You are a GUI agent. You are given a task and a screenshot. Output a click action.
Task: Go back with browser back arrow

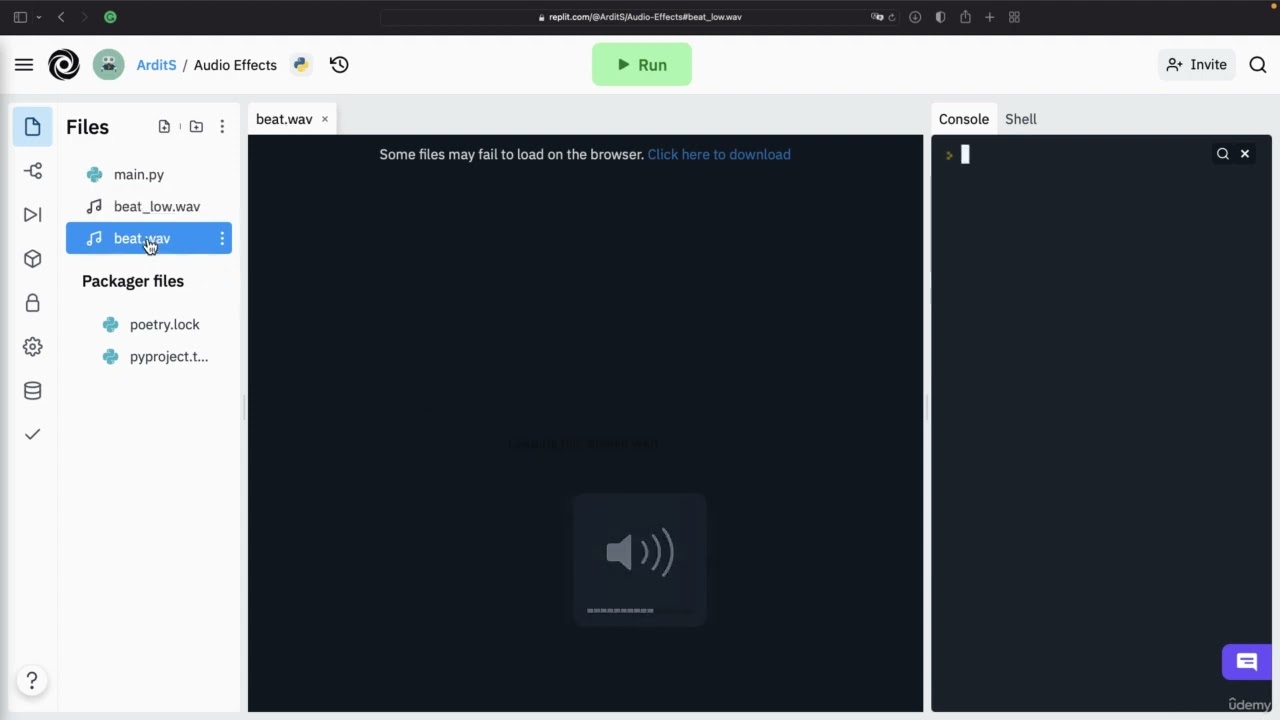click(61, 17)
